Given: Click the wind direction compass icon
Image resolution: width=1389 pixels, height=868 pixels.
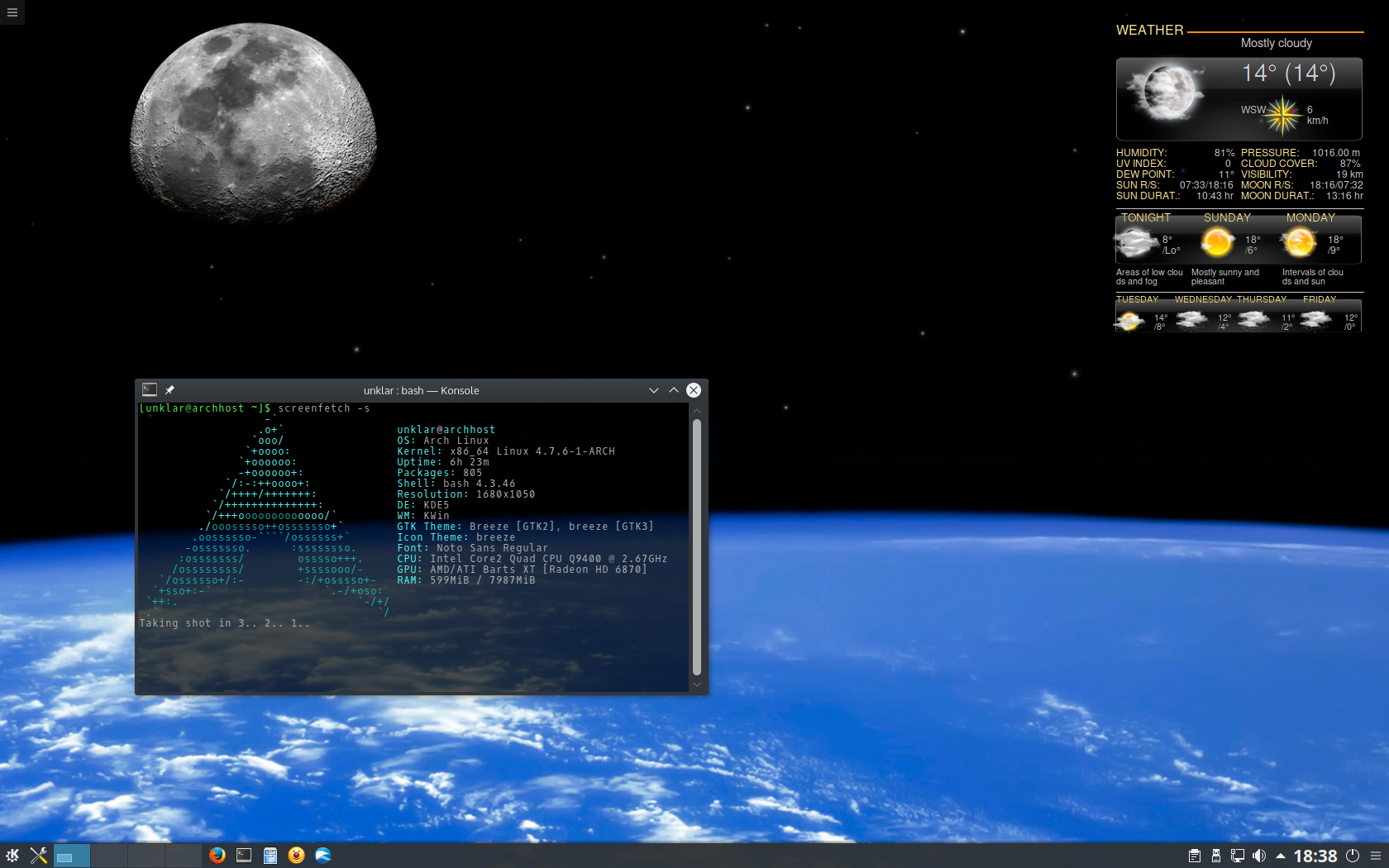Looking at the screenshot, I should 1282,115.
